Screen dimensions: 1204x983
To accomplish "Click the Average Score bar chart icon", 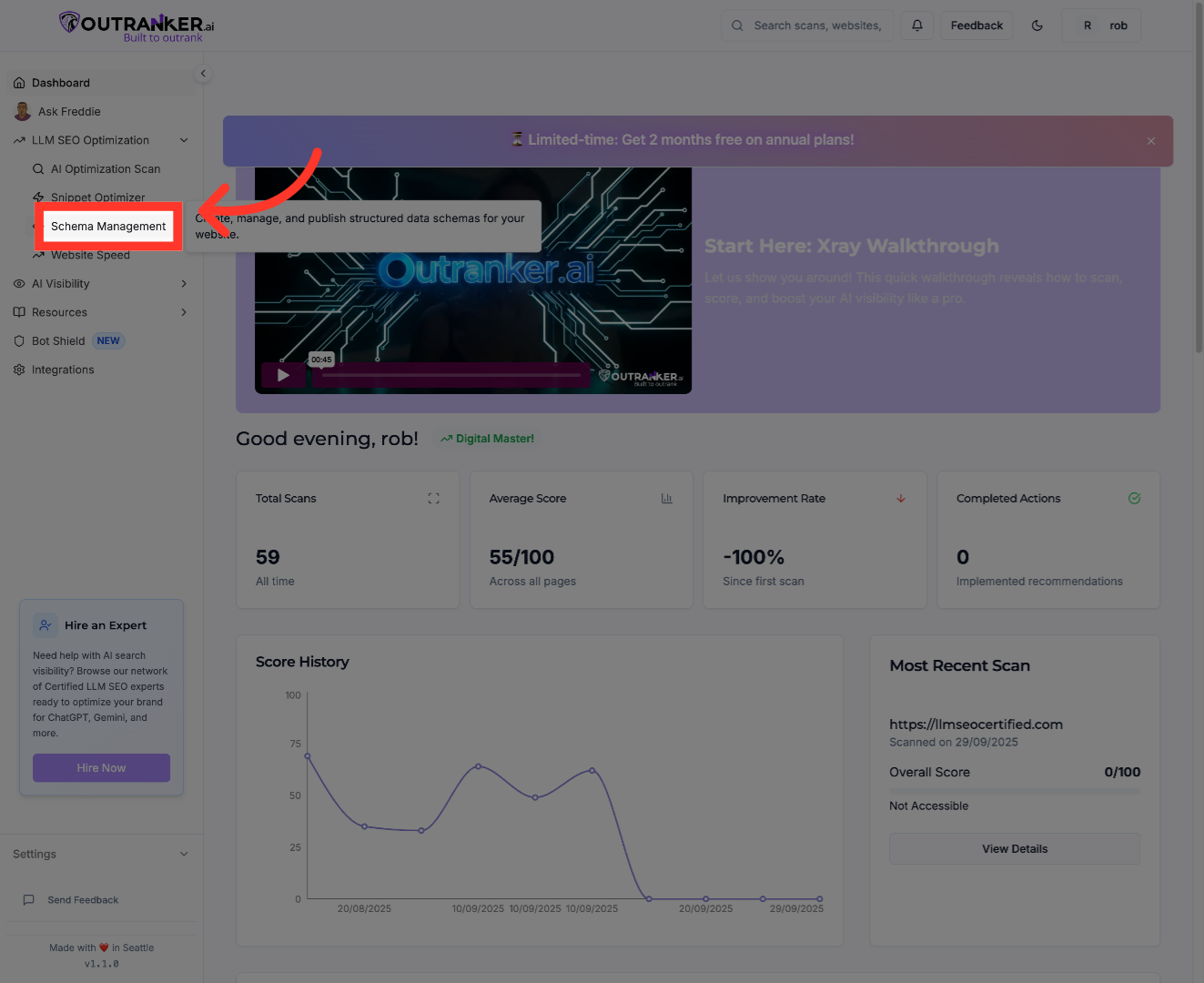I will (666, 499).
